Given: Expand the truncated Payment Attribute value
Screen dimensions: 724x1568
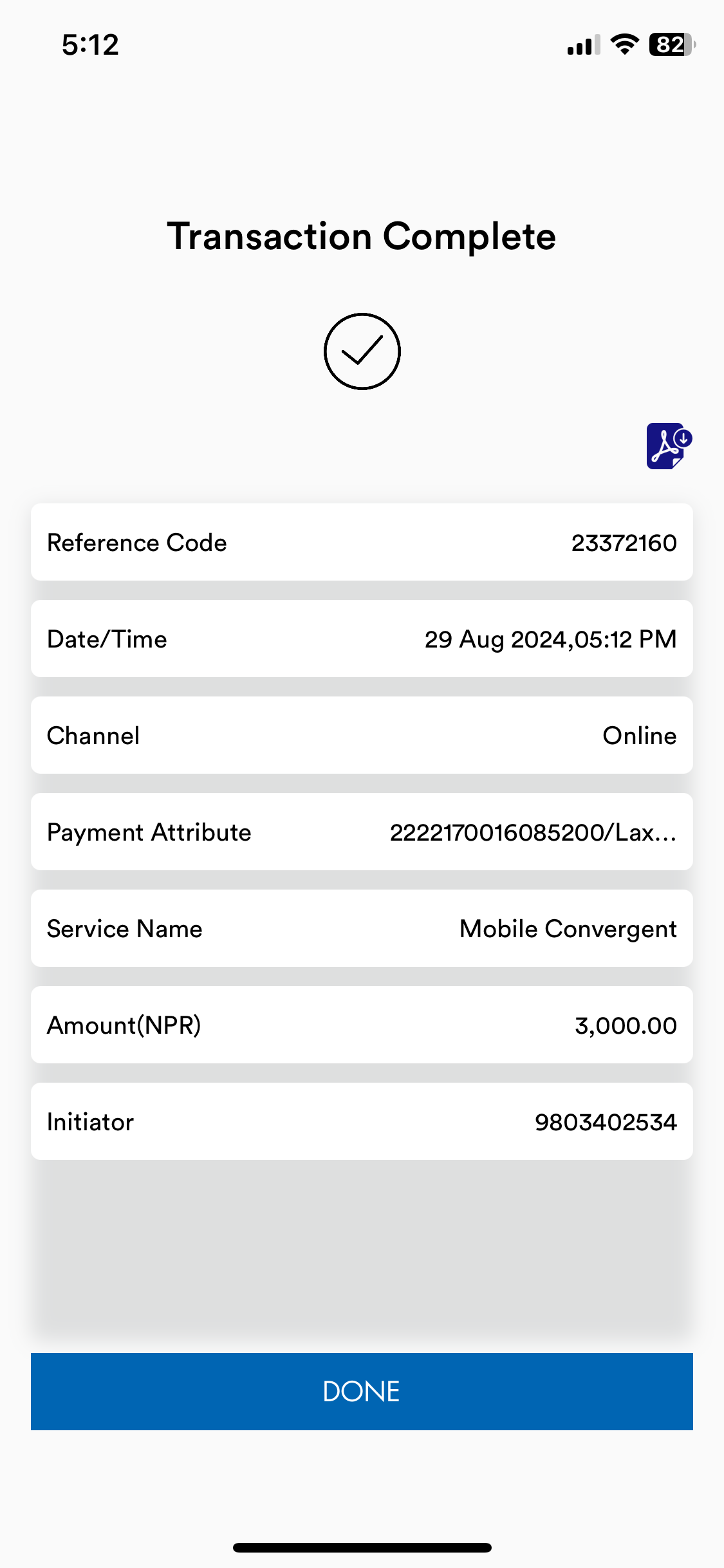Looking at the screenshot, I should tap(533, 832).
